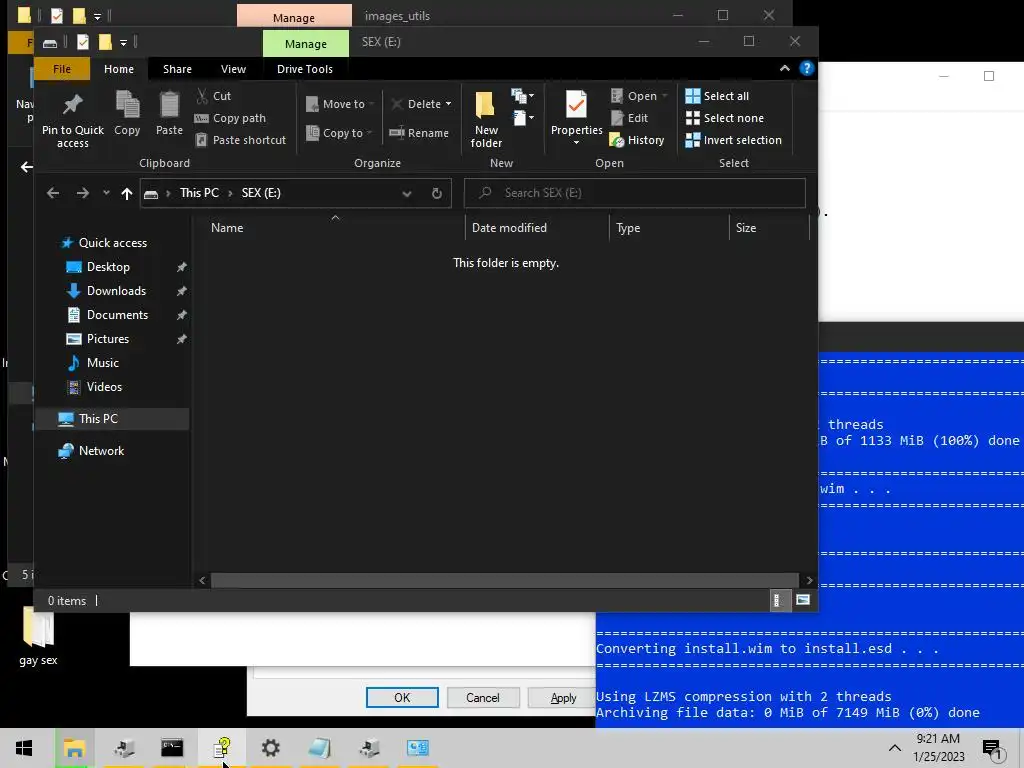Create a New folder
Viewport: 1024px width, 768px height.
(x=486, y=120)
